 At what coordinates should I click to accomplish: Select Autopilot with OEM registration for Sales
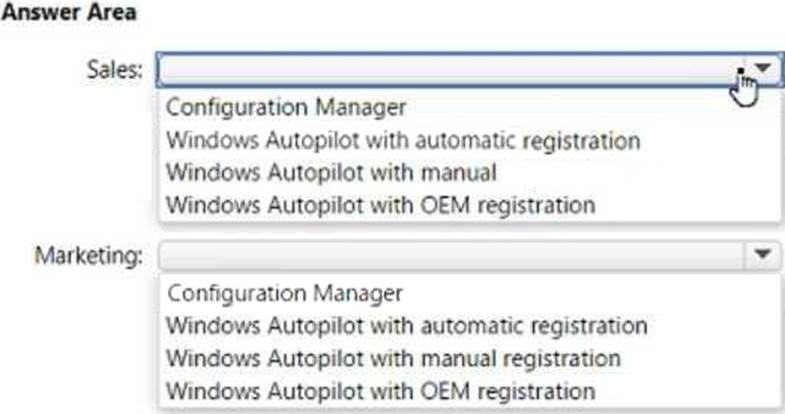click(380, 205)
